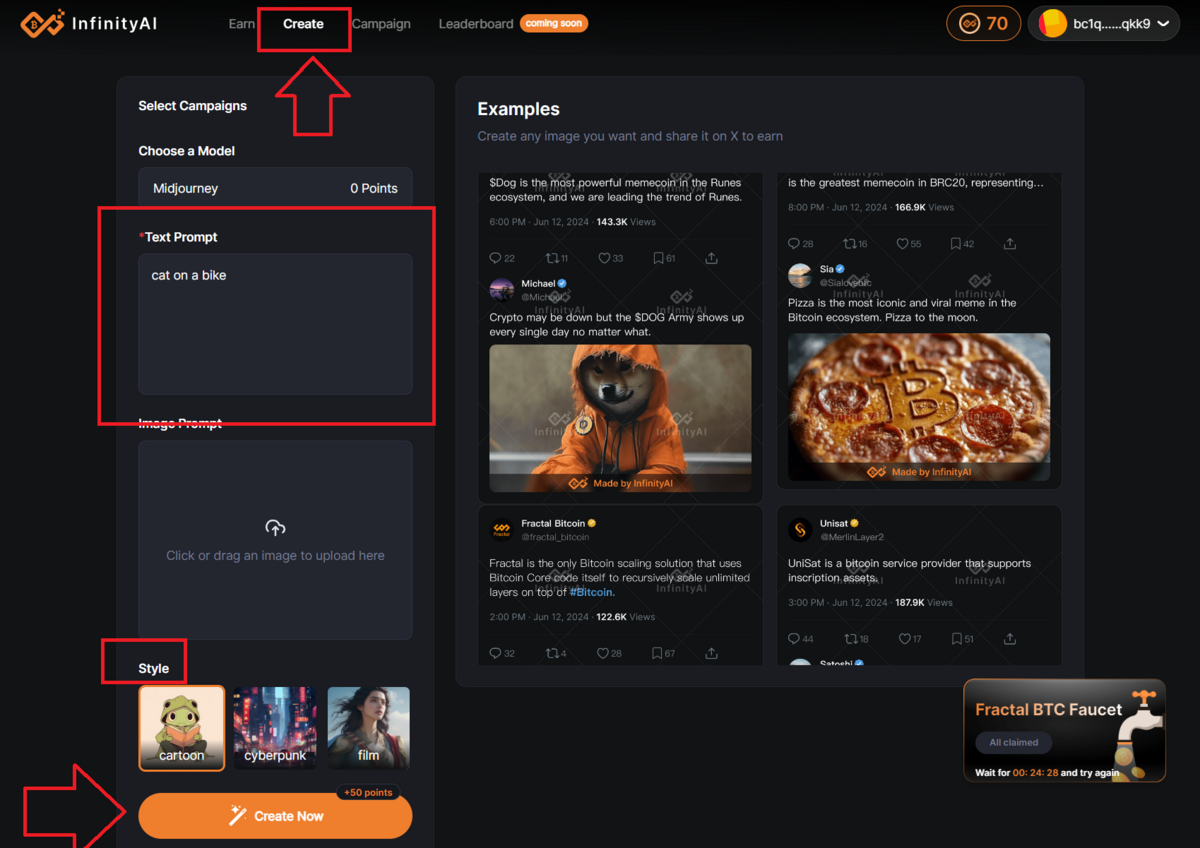
Task: Click Sia's profile avatar
Action: coord(800,275)
